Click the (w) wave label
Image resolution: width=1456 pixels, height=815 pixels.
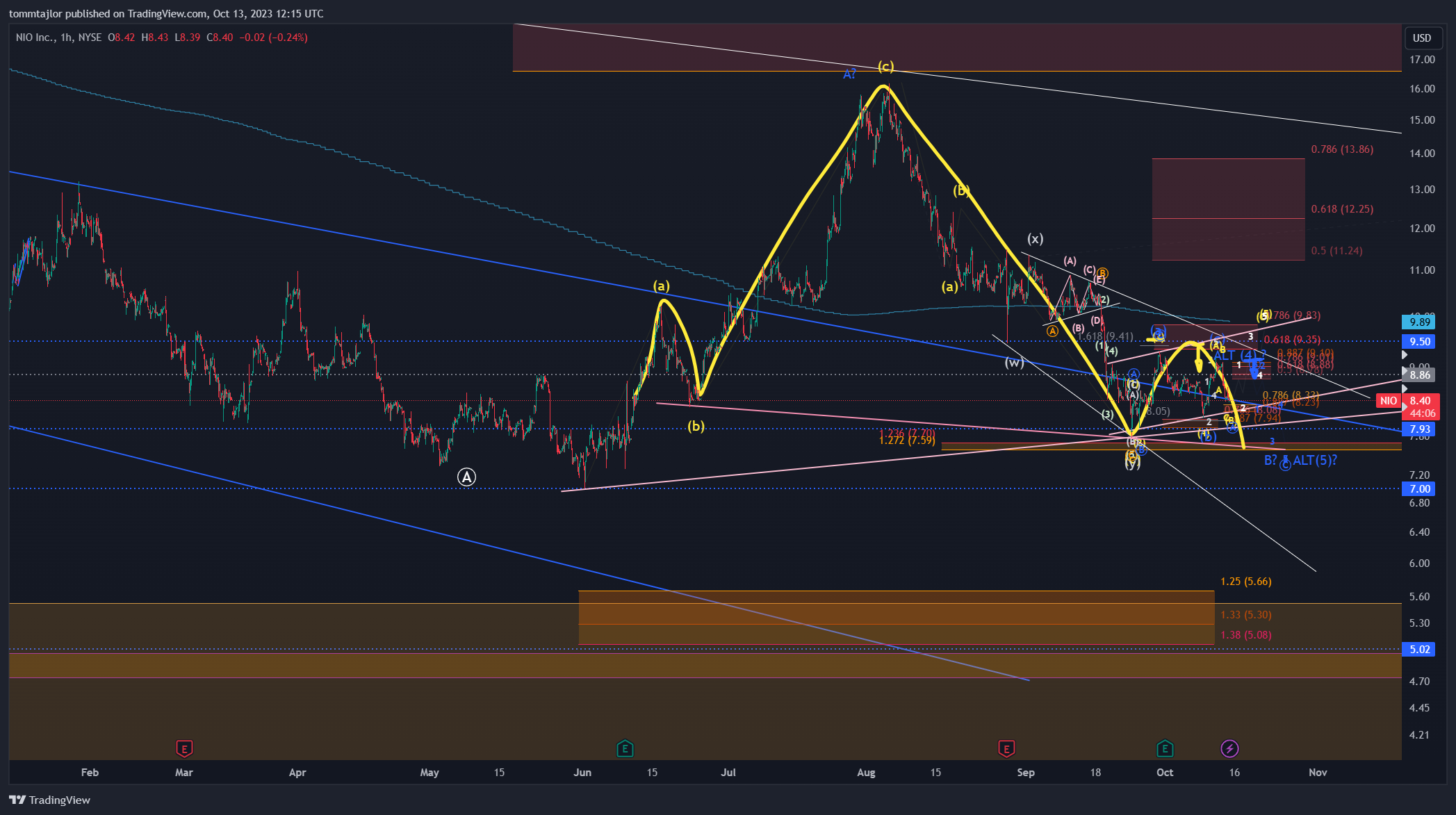[1014, 363]
